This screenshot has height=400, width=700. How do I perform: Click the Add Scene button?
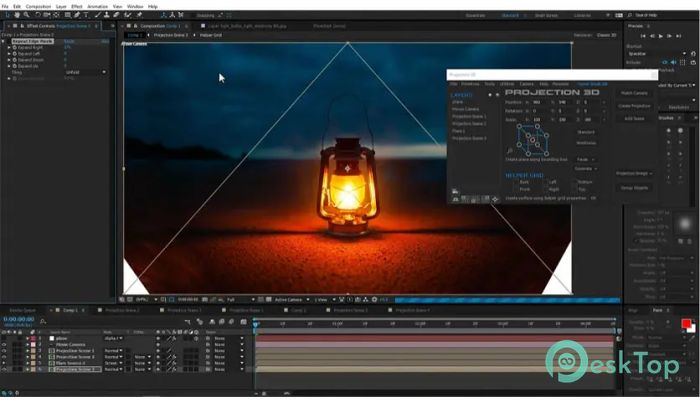(x=634, y=119)
